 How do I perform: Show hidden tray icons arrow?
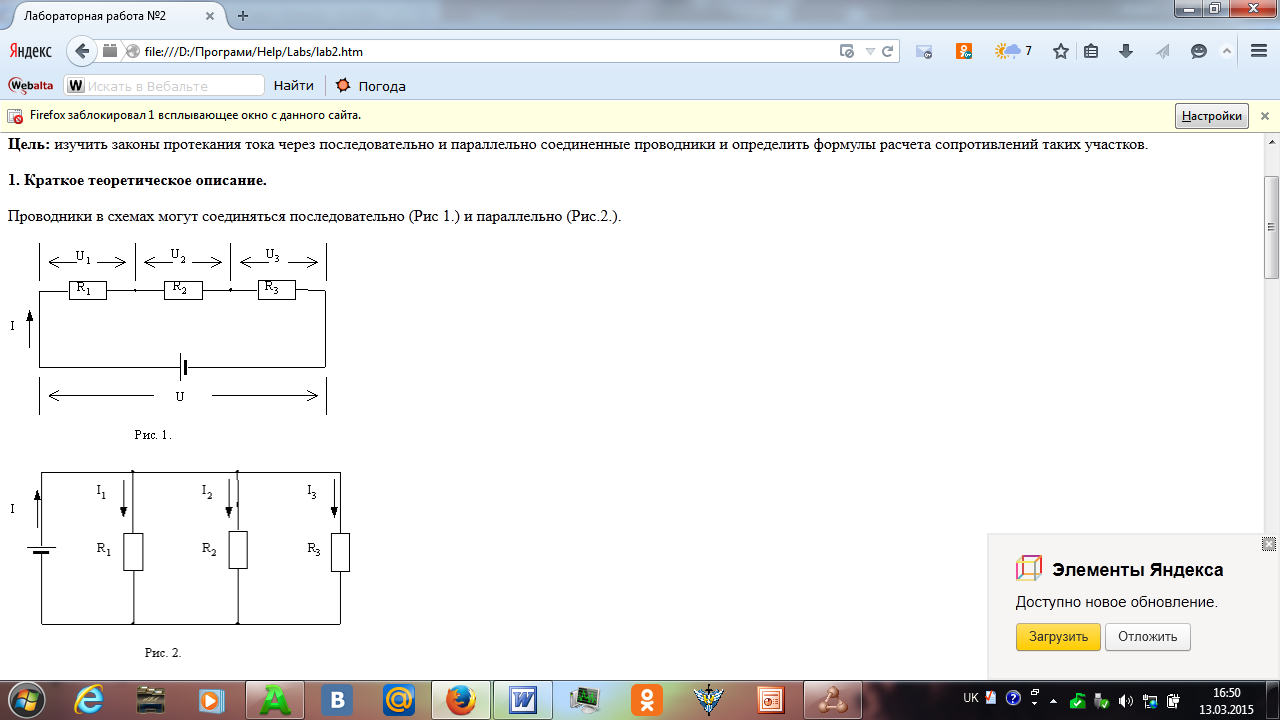pyautogui.click(x=1053, y=700)
